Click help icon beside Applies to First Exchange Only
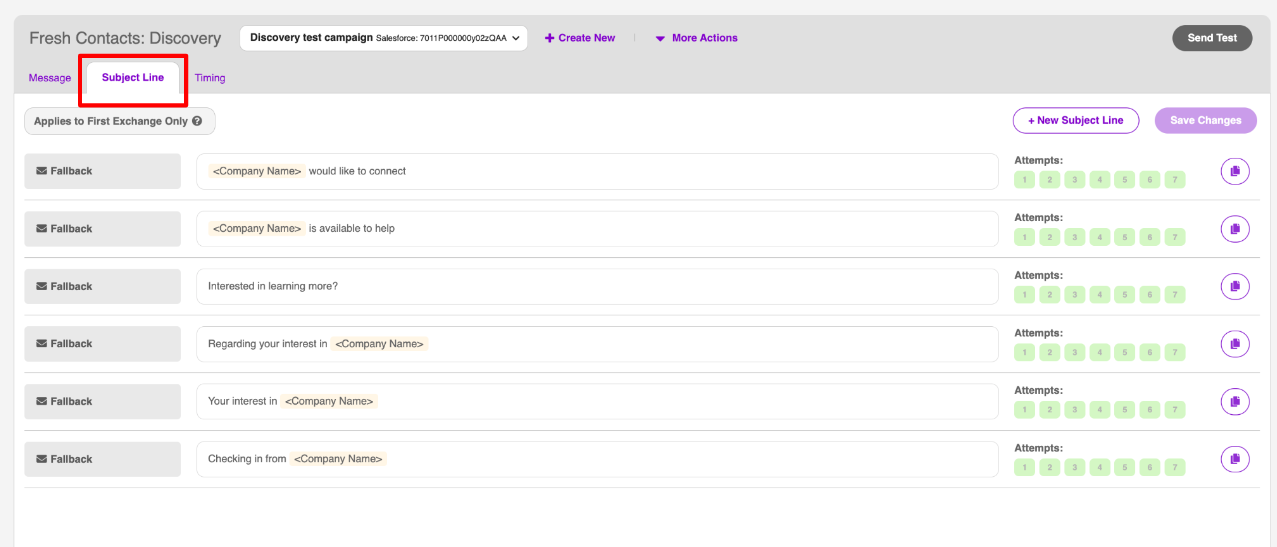Viewport: 1277px width, 547px height. point(197,121)
